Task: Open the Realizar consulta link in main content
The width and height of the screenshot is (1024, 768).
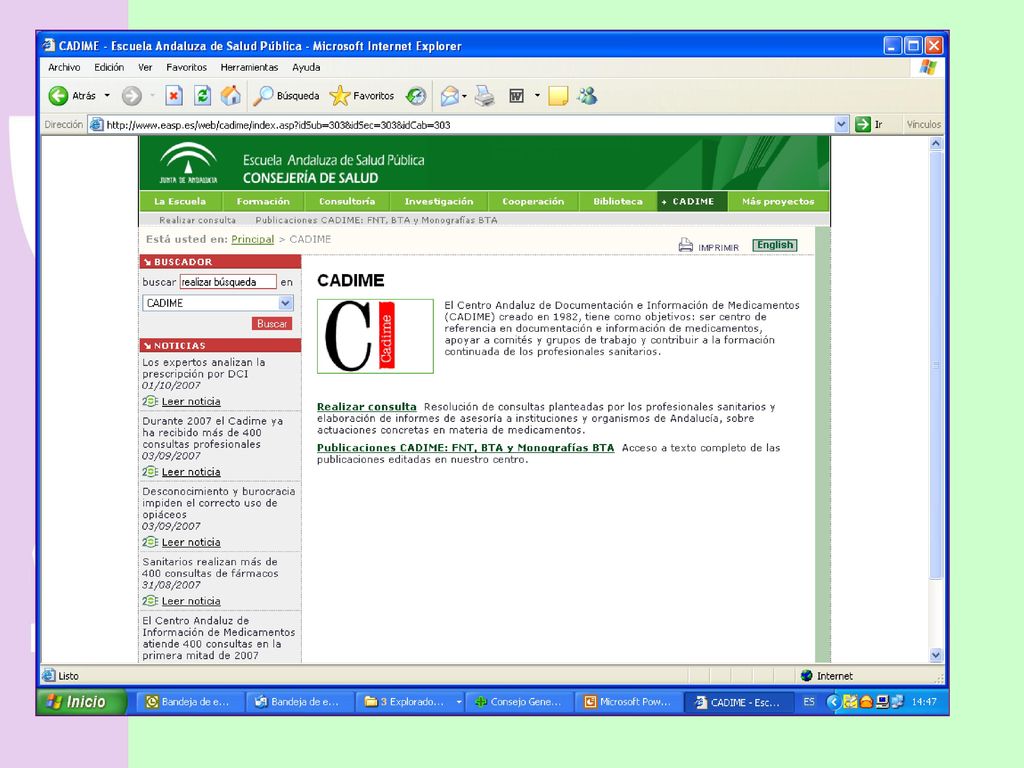Action: pyautogui.click(x=366, y=407)
